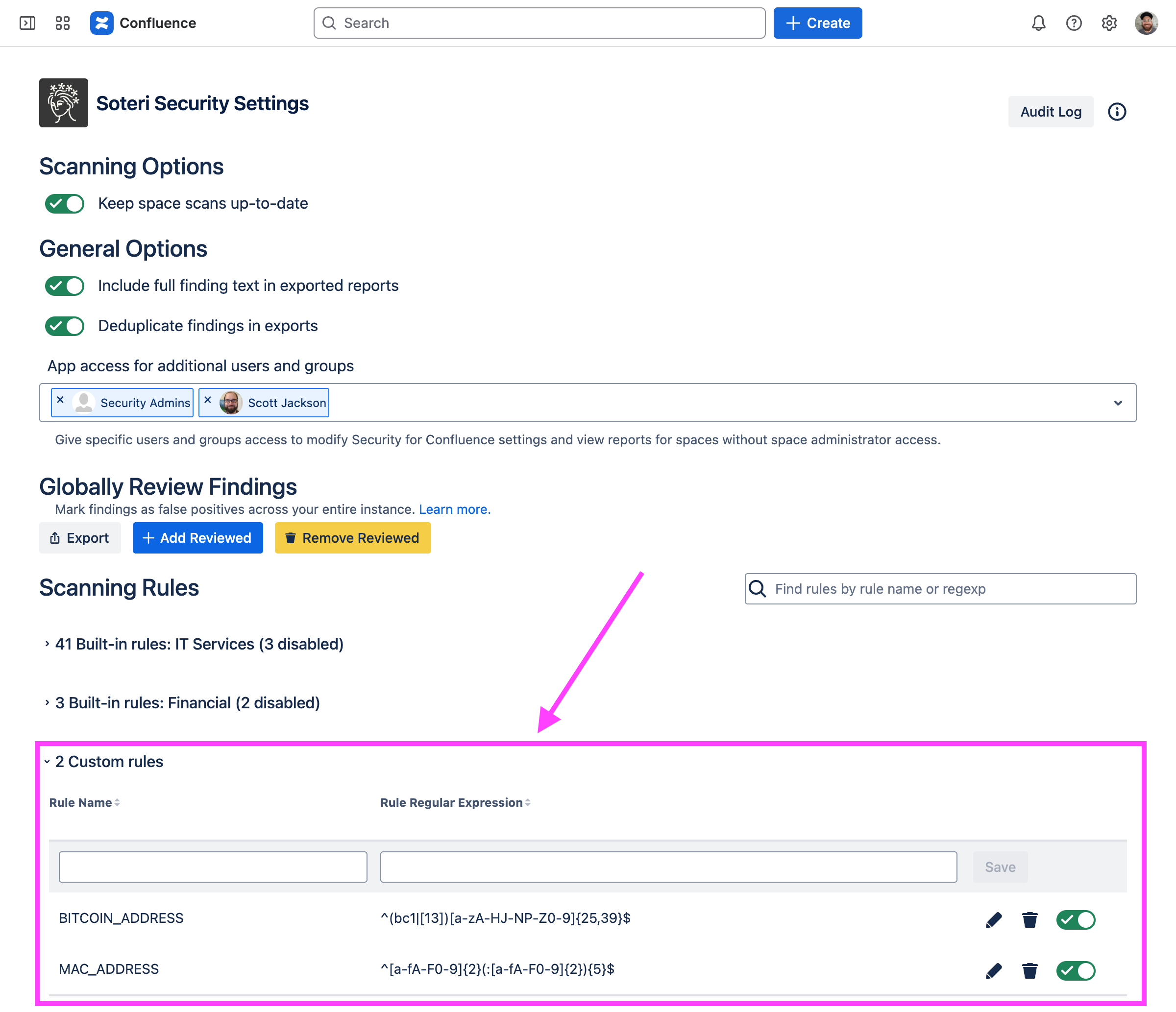1176x1012 pixels.
Task: Open the Learn more link
Action: point(454,509)
